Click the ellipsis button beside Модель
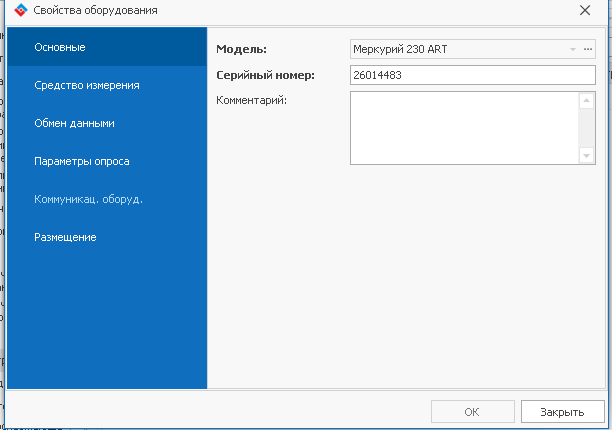 (588, 49)
